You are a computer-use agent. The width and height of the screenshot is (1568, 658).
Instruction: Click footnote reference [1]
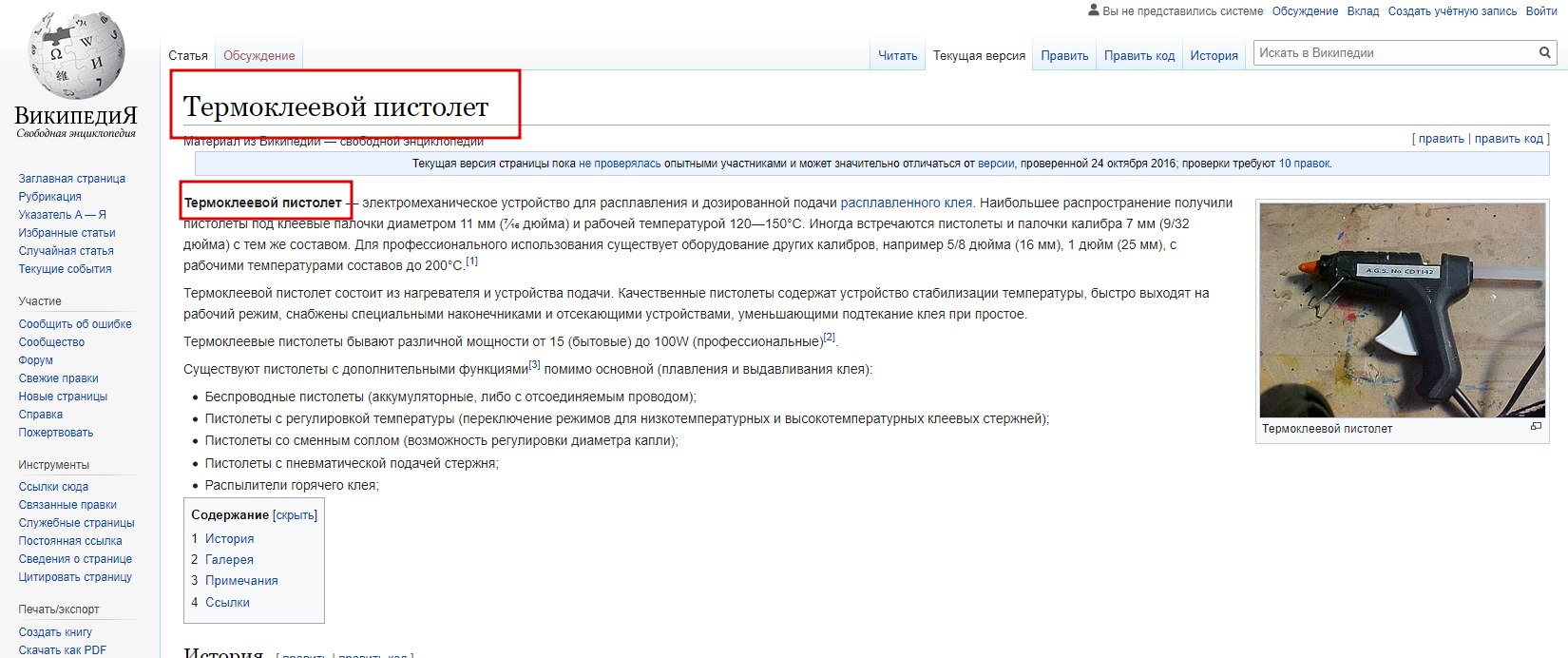[x=472, y=261]
